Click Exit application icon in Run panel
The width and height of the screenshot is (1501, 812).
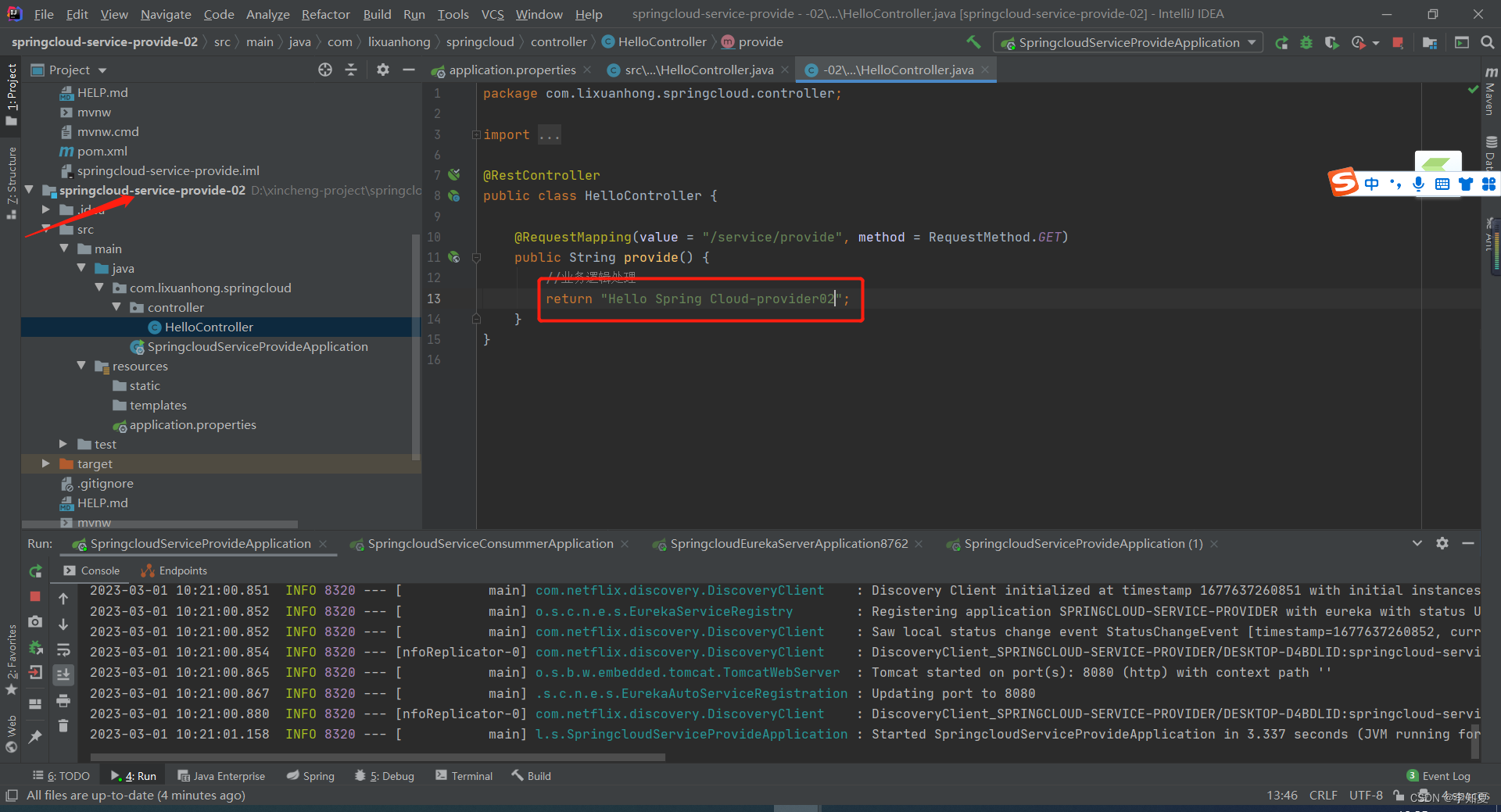(x=35, y=673)
